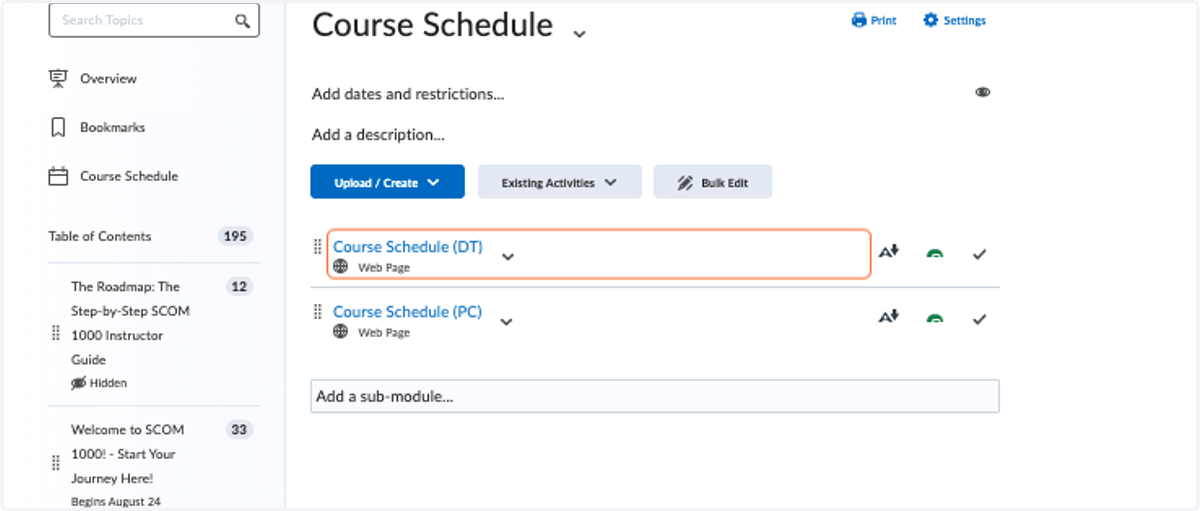This screenshot has height=511, width=1200.
Task: Click the Hidden eye icon under Roadmap
Action: click(79, 383)
